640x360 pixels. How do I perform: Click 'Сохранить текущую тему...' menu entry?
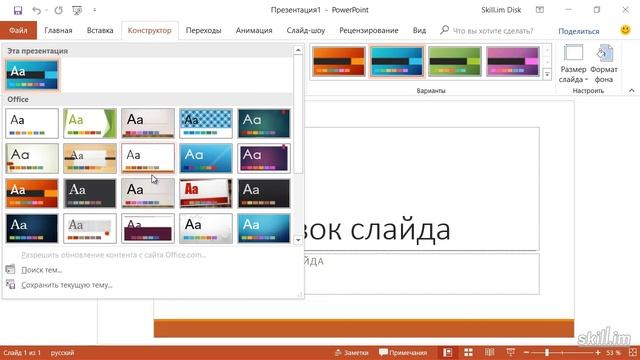click(x=67, y=285)
